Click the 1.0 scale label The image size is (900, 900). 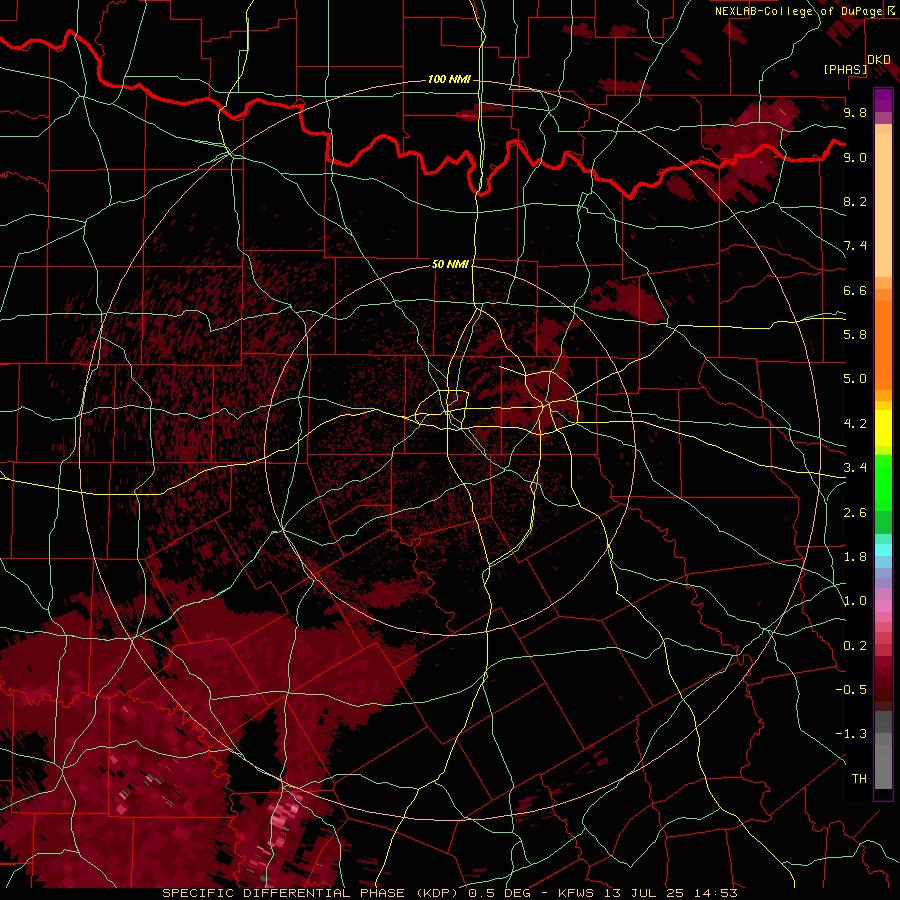[x=855, y=601]
